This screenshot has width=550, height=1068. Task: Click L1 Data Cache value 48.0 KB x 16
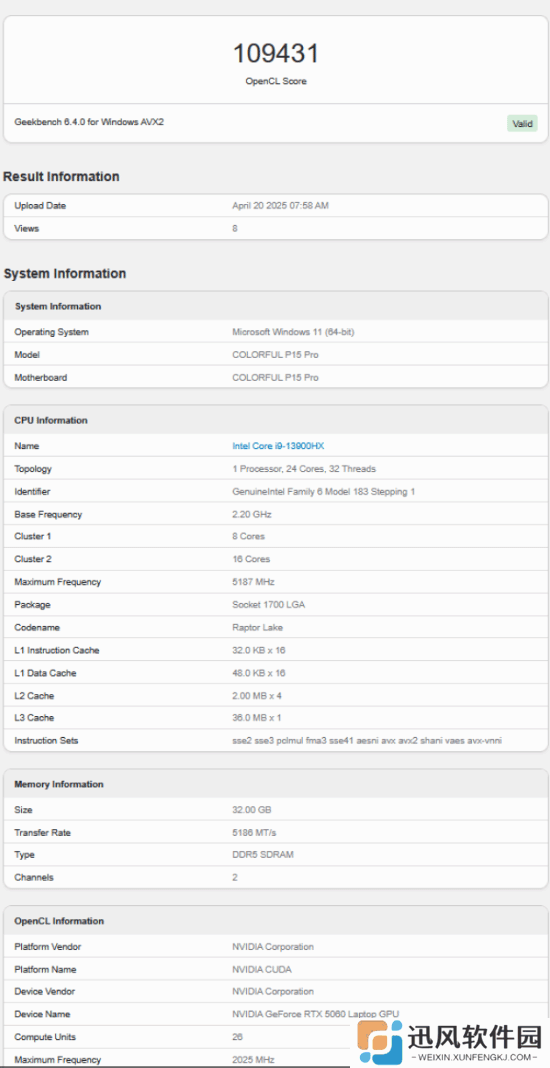(x=259, y=673)
